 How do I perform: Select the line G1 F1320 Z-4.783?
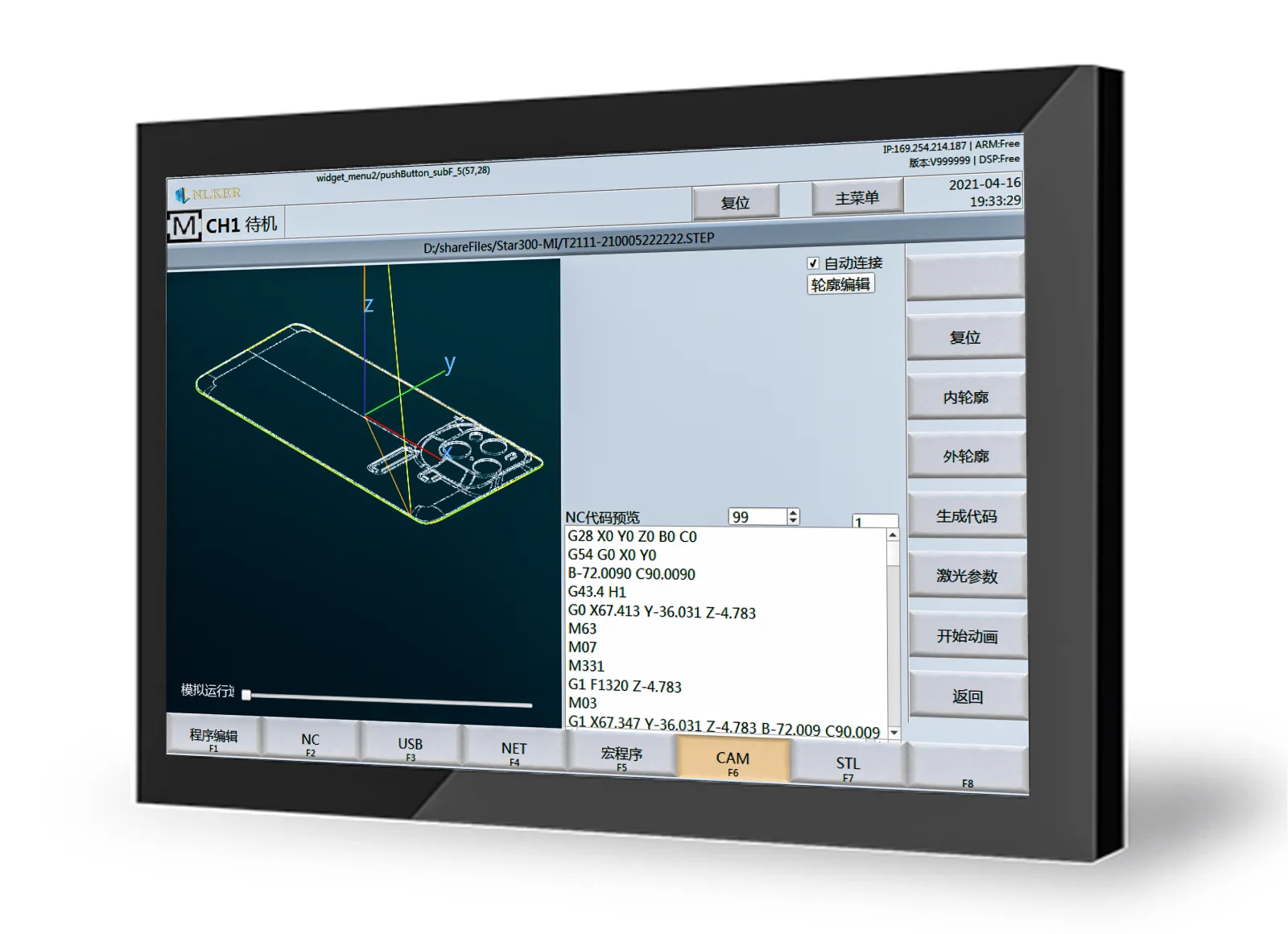625,685
